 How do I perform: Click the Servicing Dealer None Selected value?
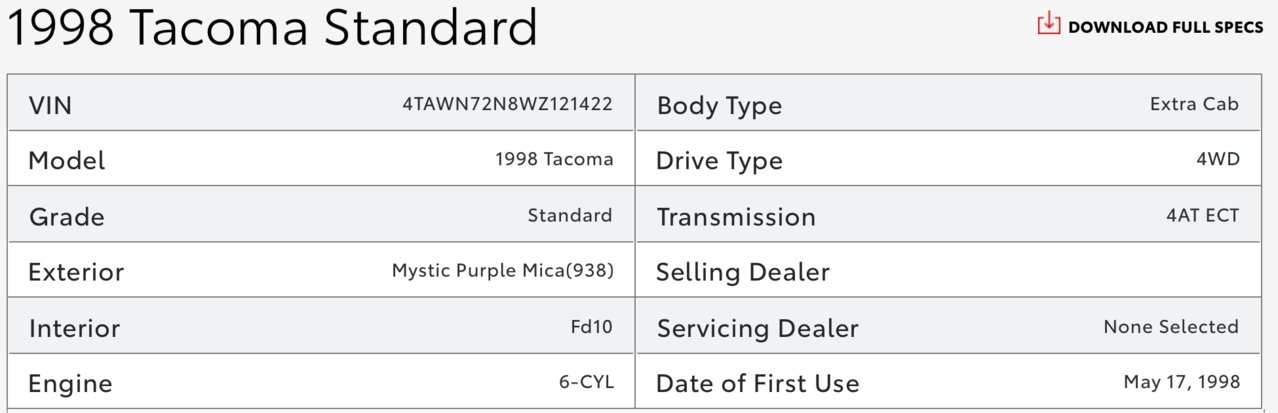click(x=1171, y=326)
